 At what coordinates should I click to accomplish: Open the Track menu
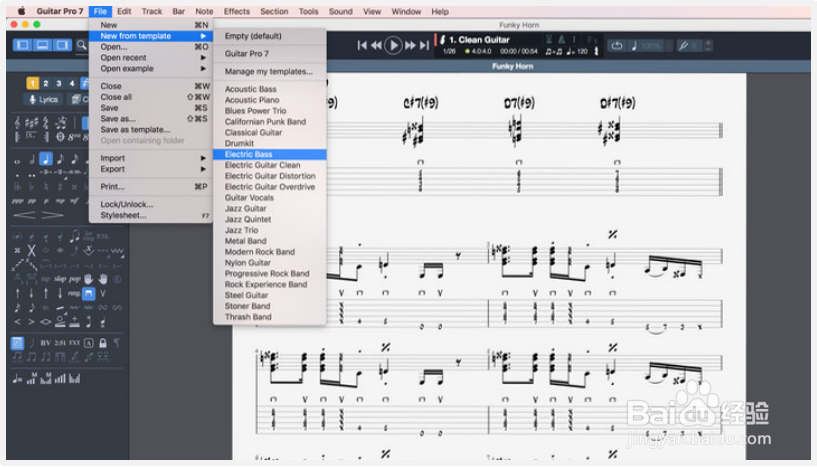point(152,11)
